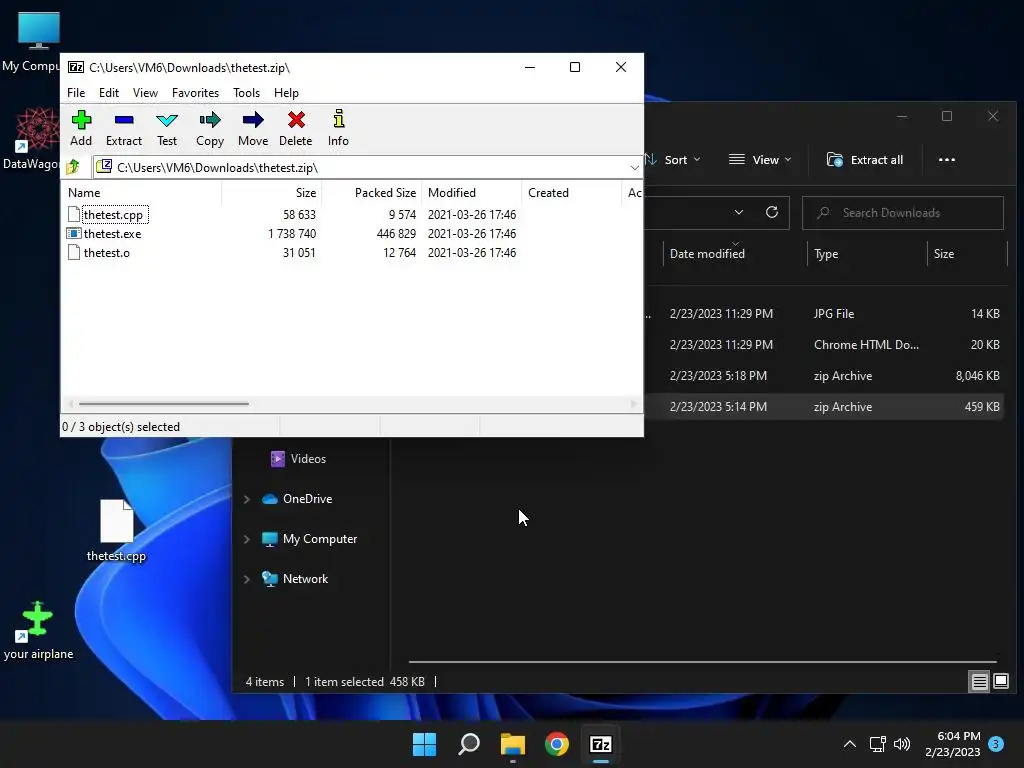
Task: Expand the 7-Zip address path dropdown
Action: (634, 168)
